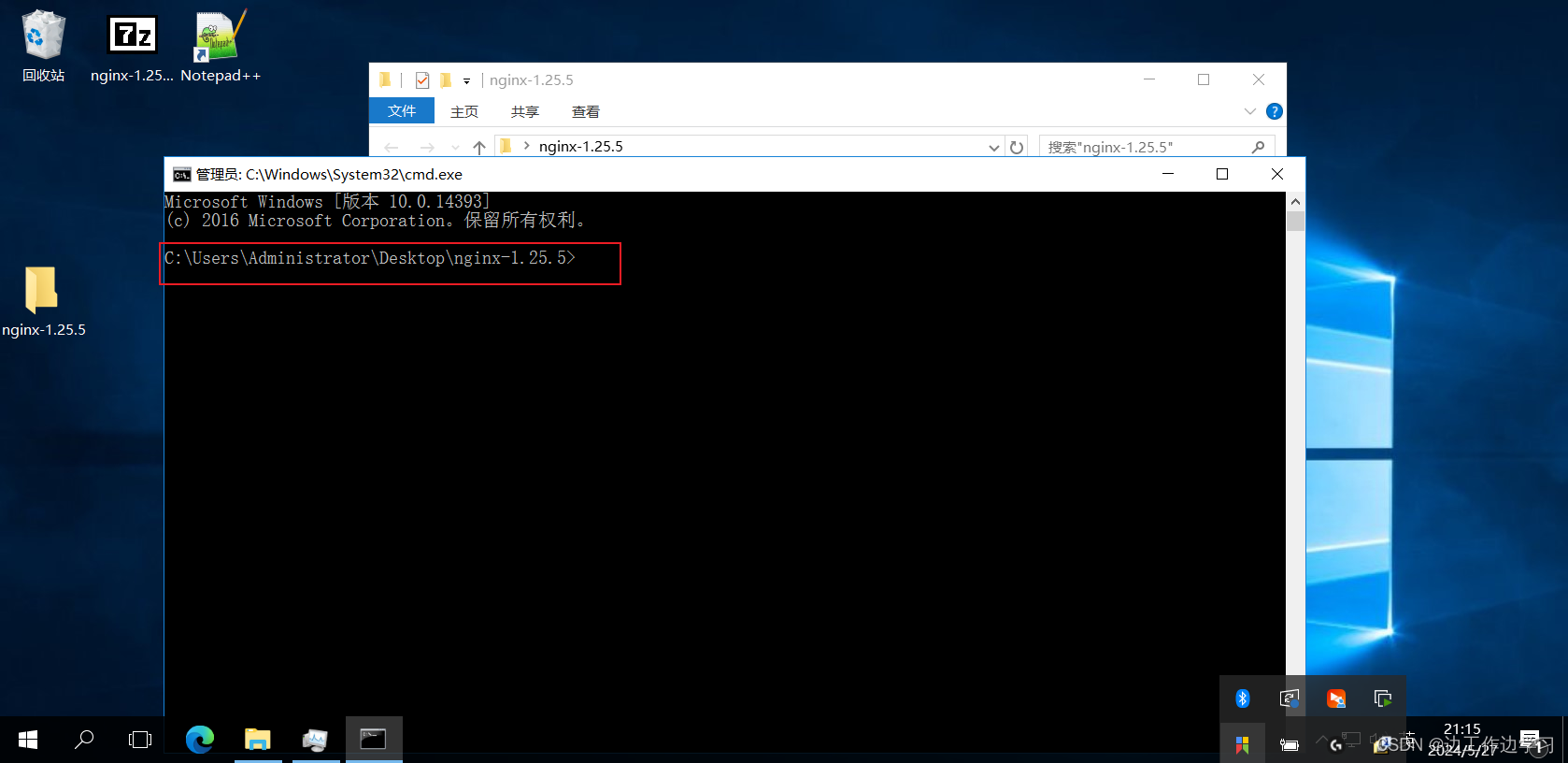Open cmd window system menu icon
This screenshot has height=763, width=1568.
coord(181,175)
